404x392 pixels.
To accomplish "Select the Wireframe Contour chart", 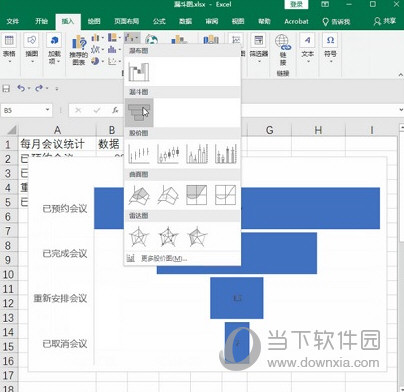I will [x=226, y=195].
